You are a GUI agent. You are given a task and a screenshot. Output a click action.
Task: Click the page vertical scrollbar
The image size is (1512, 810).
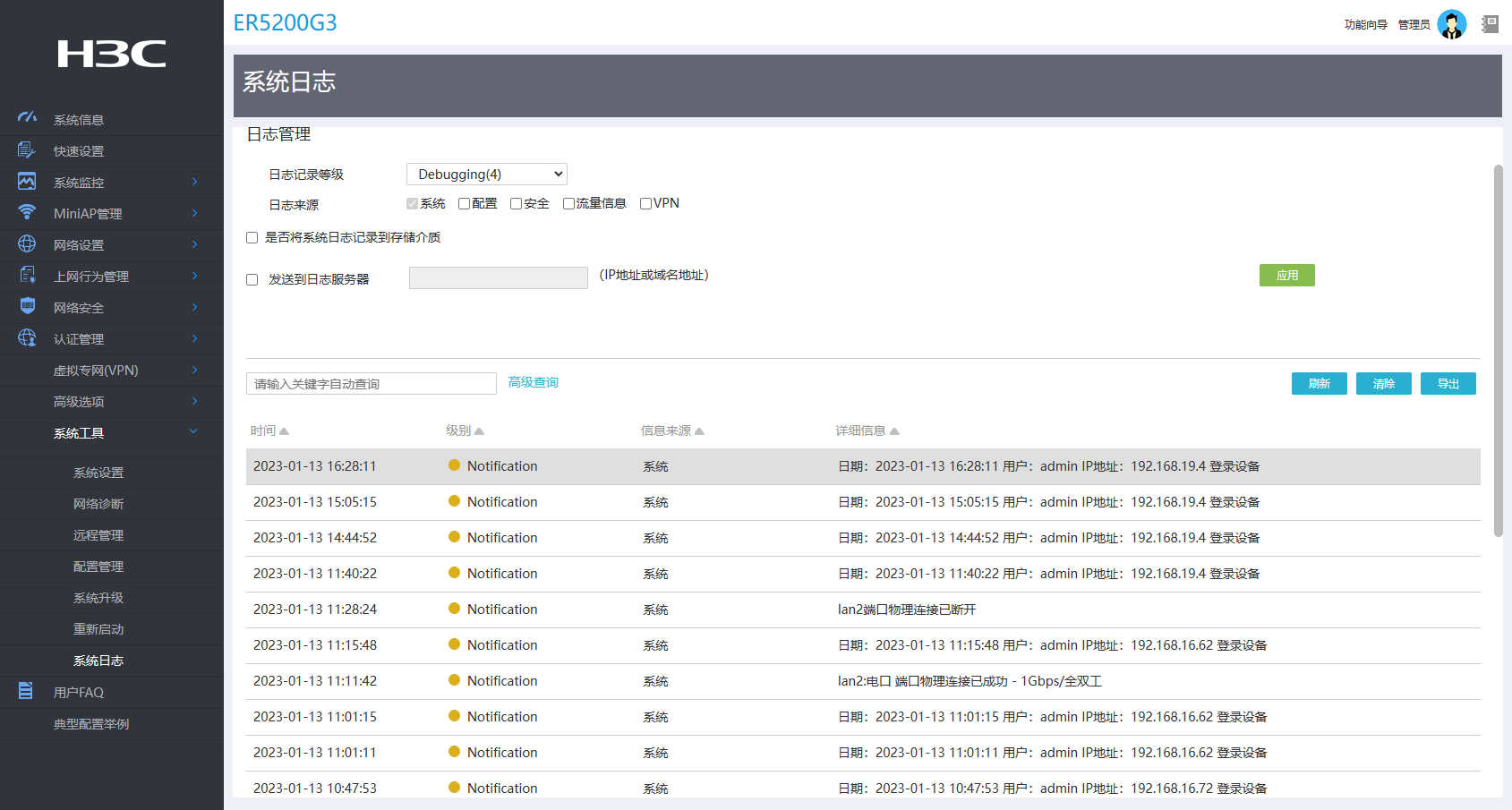click(1498, 351)
